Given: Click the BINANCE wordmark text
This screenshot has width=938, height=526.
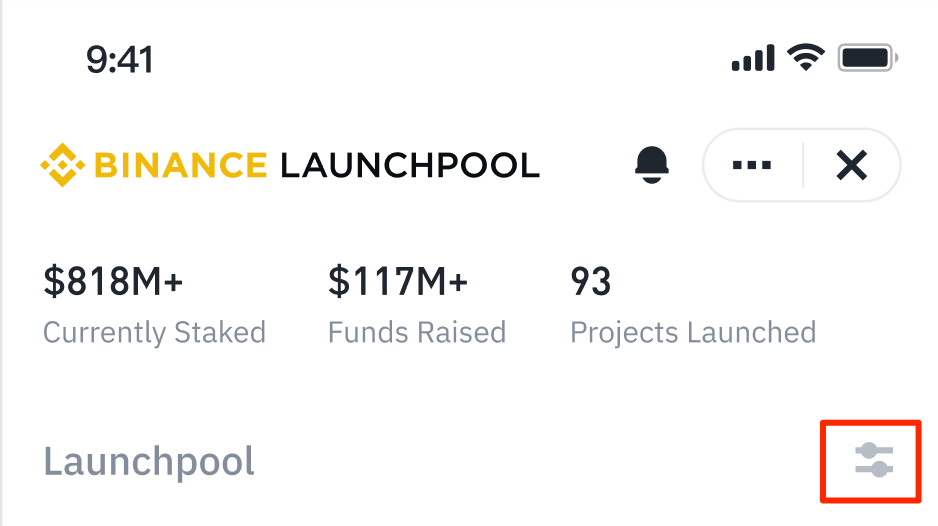Looking at the screenshot, I should (x=180, y=165).
